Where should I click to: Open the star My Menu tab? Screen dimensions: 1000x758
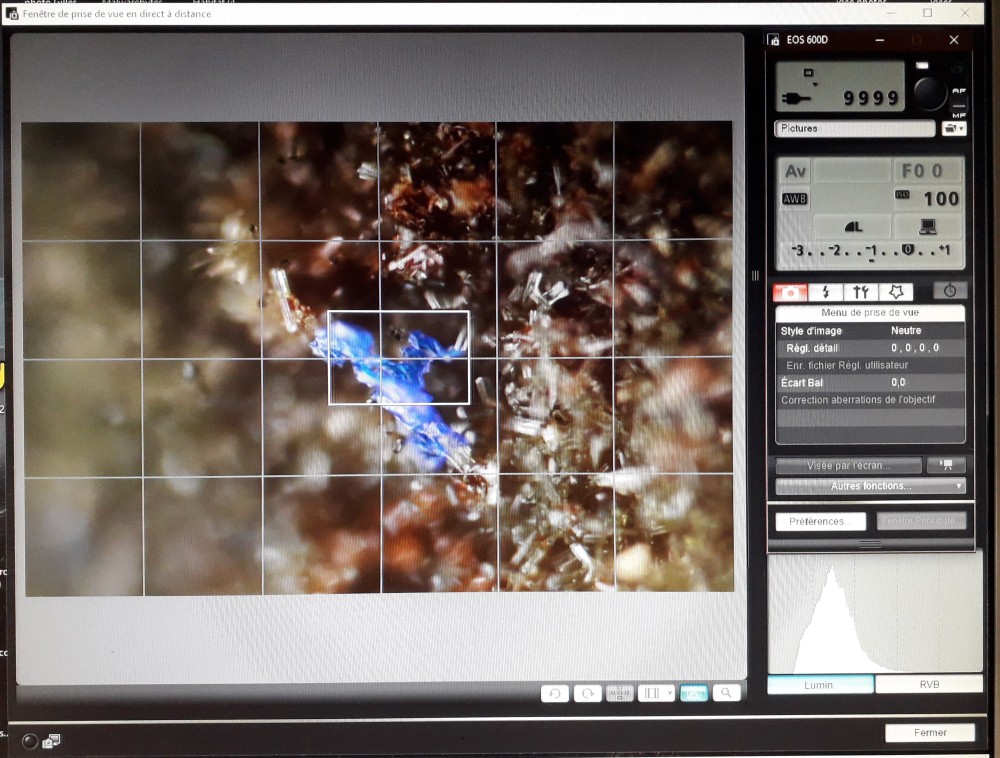(895, 292)
